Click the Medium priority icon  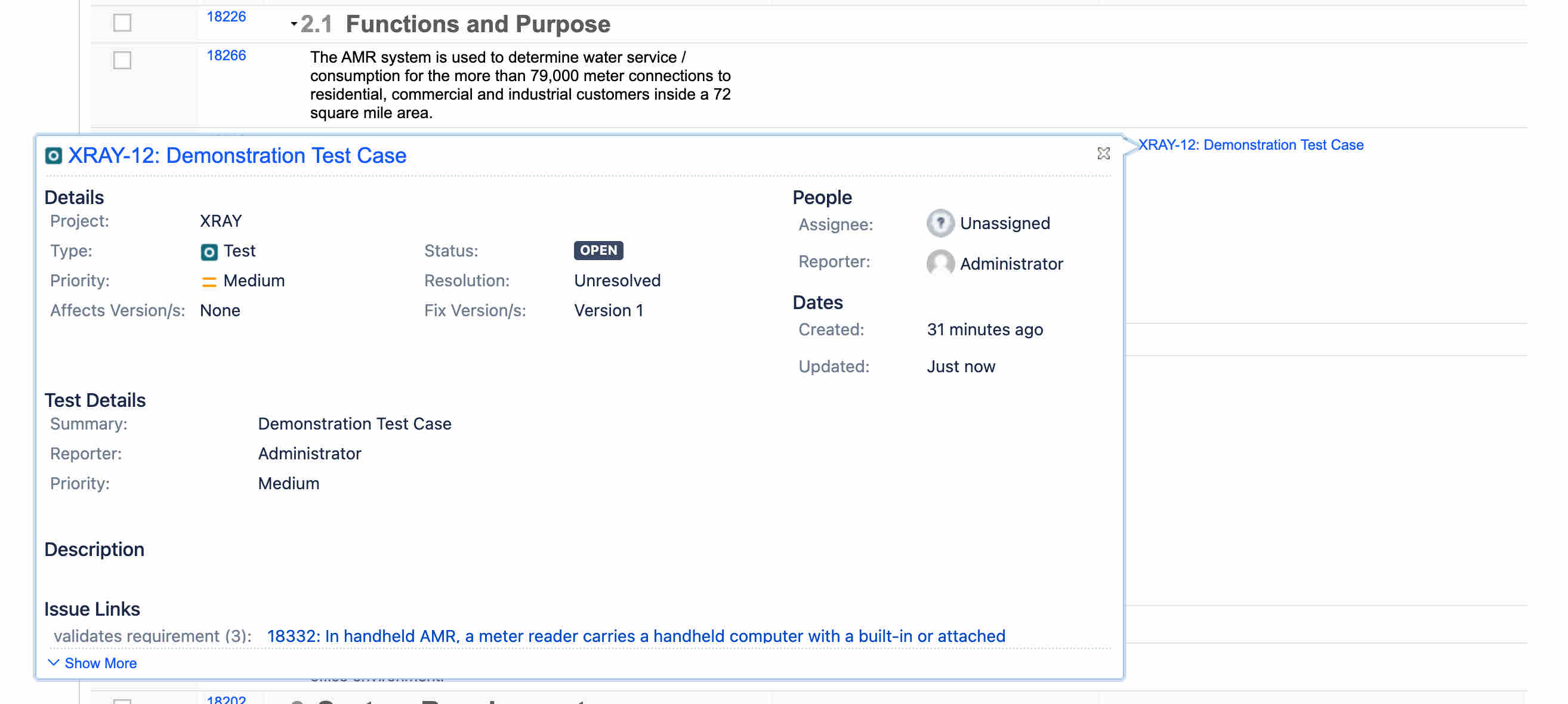coord(209,281)
